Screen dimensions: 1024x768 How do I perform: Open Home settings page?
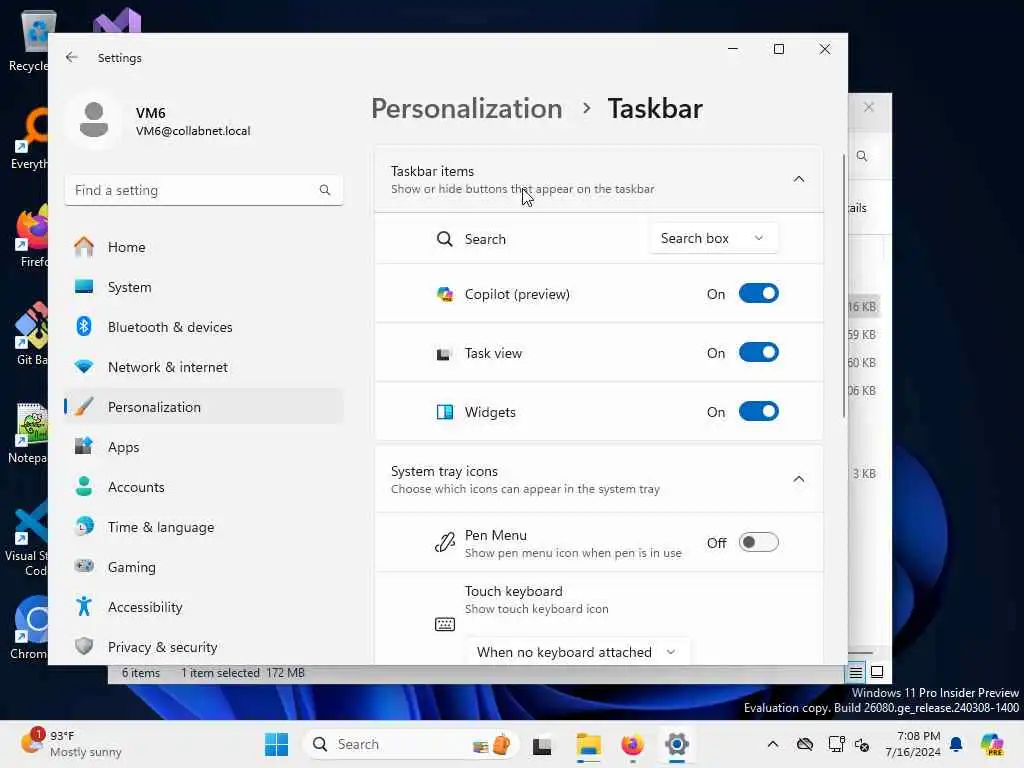tap(204, 247)
